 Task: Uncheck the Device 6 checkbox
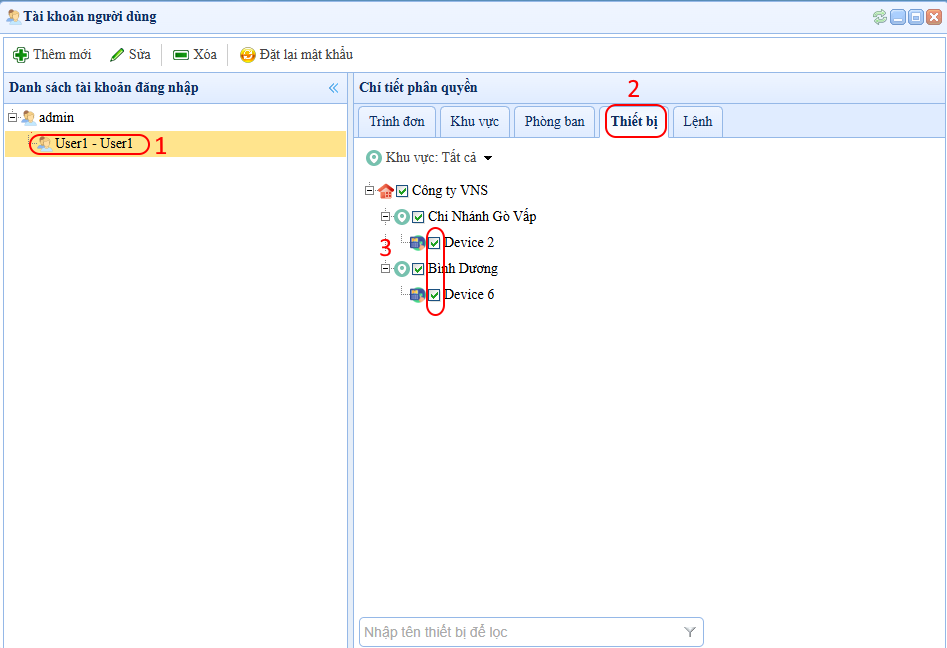tap(434, 295)
